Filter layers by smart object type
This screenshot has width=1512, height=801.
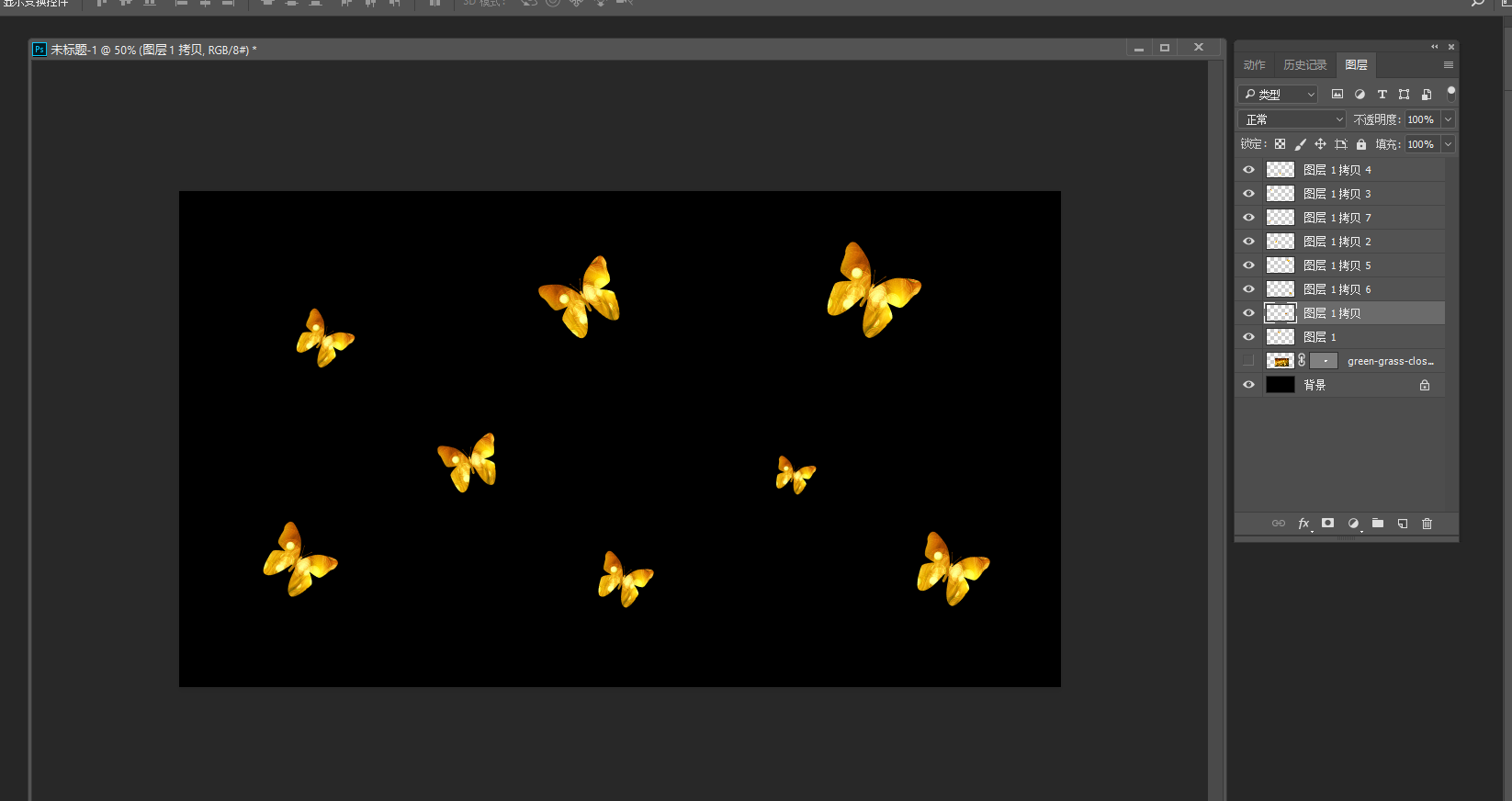[x=1427, y=94]
